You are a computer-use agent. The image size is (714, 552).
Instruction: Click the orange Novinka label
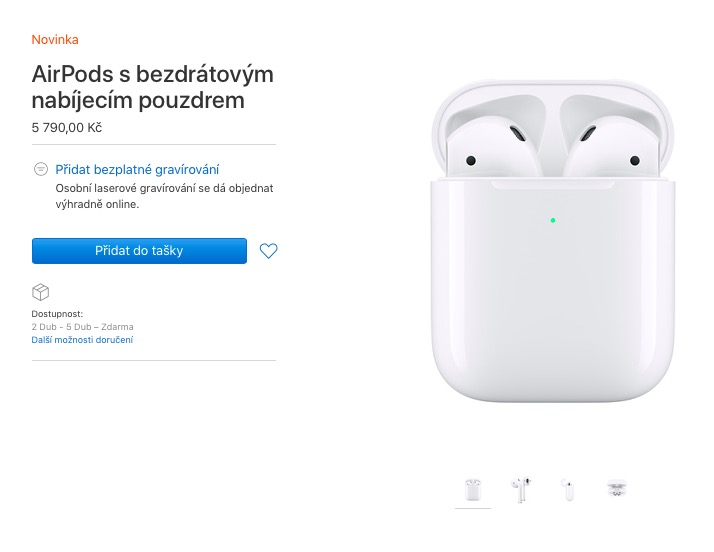pos(55,40)
